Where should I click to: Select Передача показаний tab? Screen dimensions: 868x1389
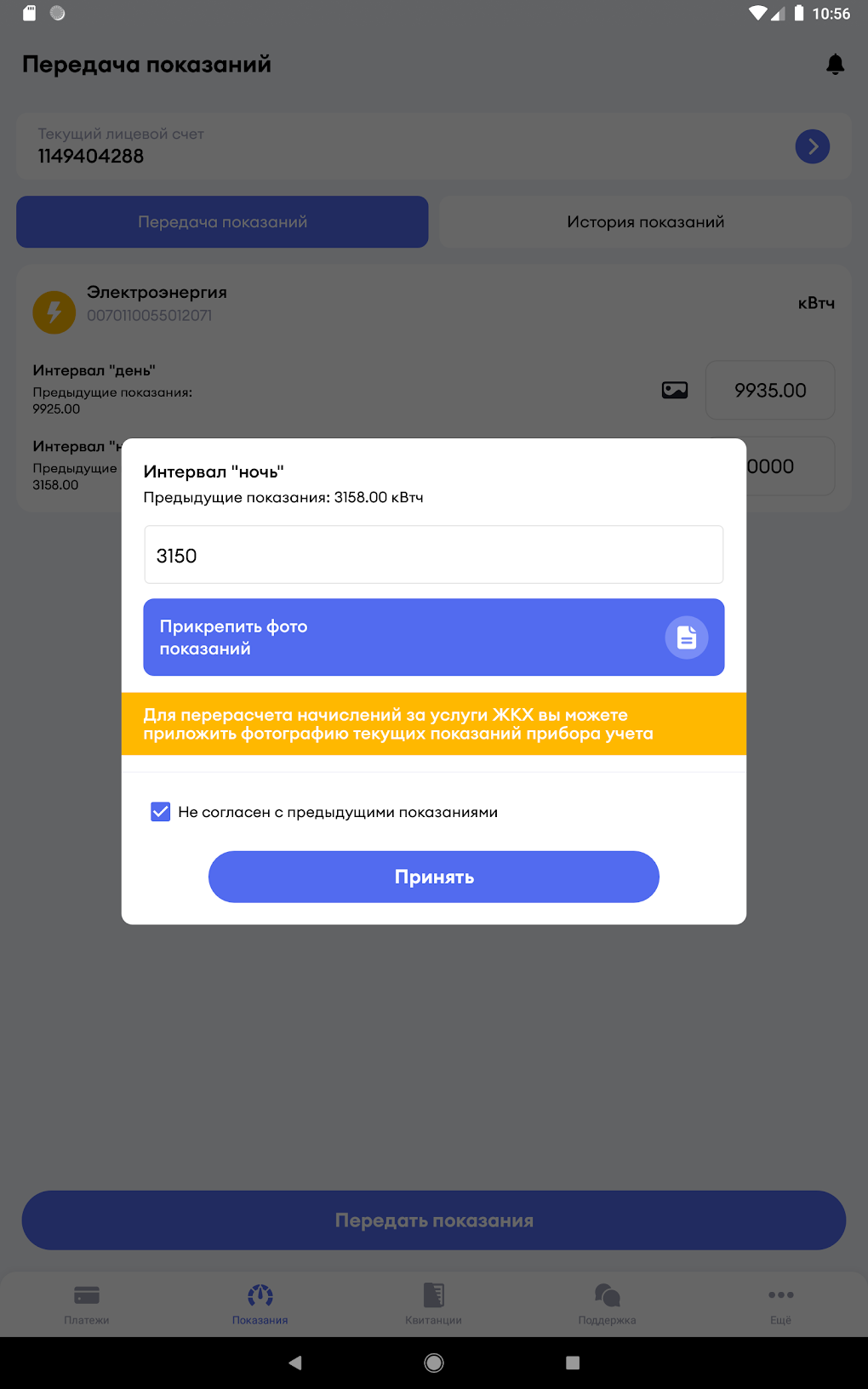pyautogui.click(x=222, y=222)
